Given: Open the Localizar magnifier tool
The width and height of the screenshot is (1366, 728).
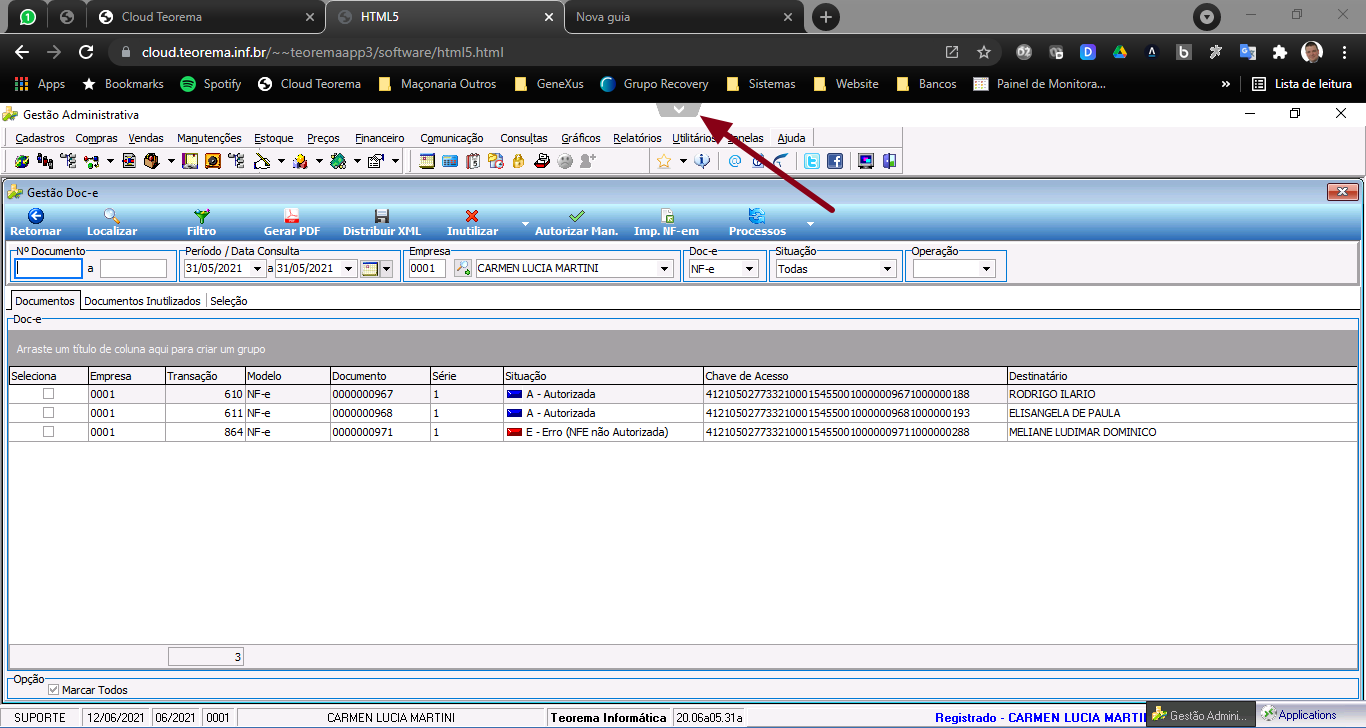Looking at the screenshot, I should tap(112, 215).
